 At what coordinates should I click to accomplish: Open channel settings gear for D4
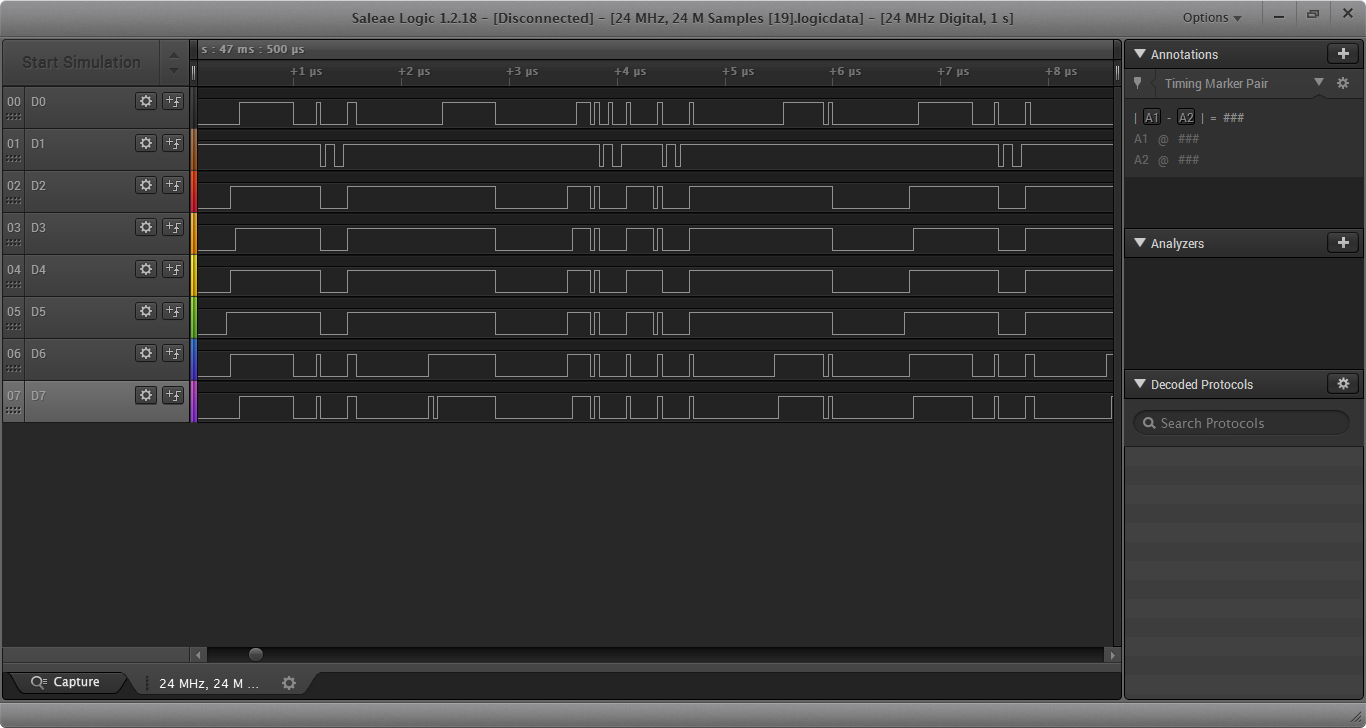(146, 269)
